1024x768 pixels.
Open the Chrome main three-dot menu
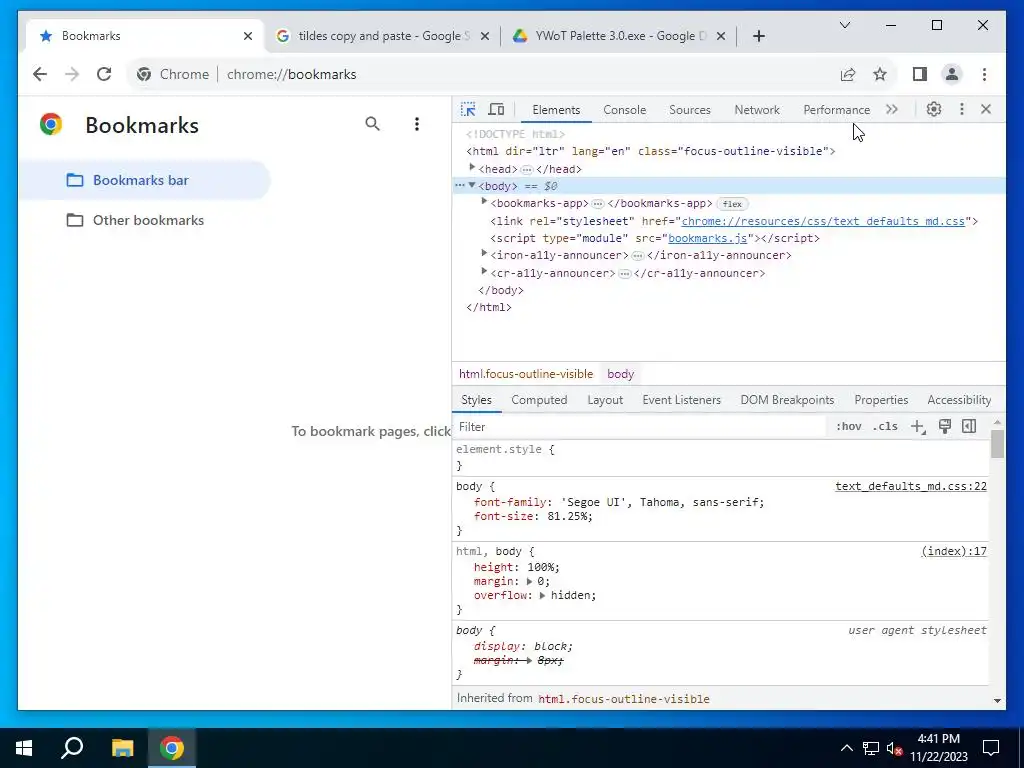tap(984, 74)
